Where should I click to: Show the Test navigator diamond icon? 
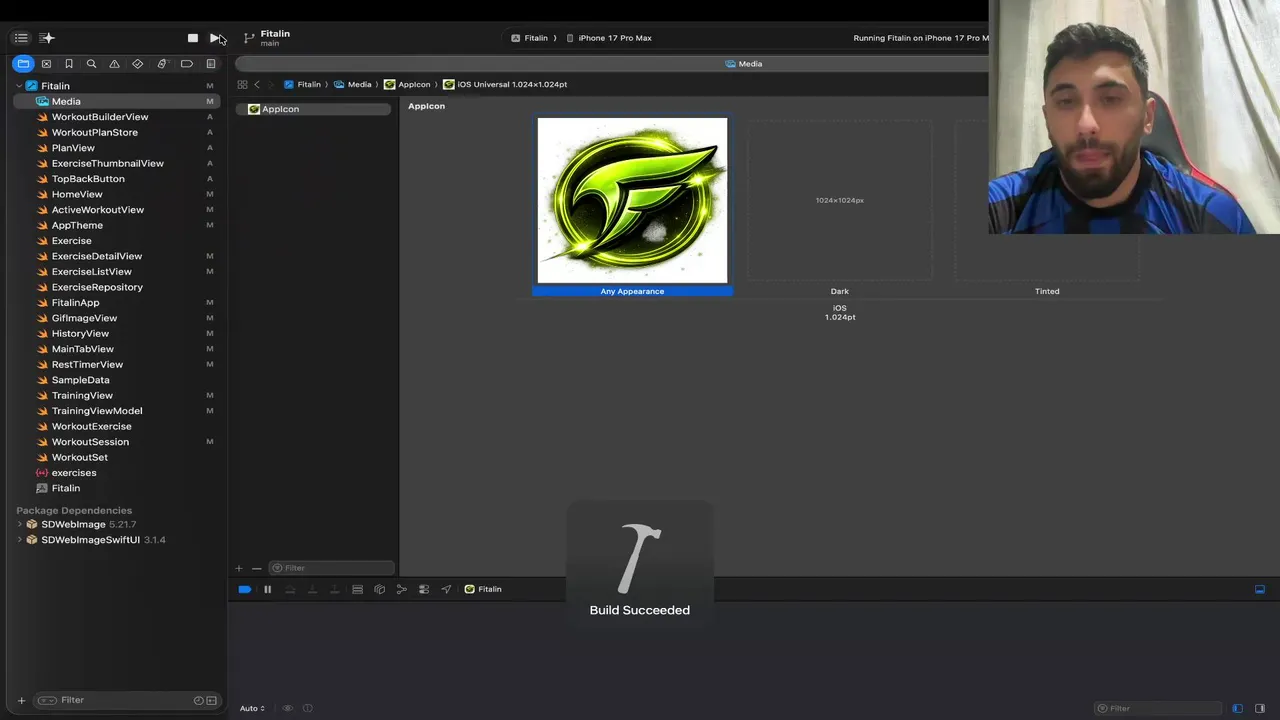point(138,64)
